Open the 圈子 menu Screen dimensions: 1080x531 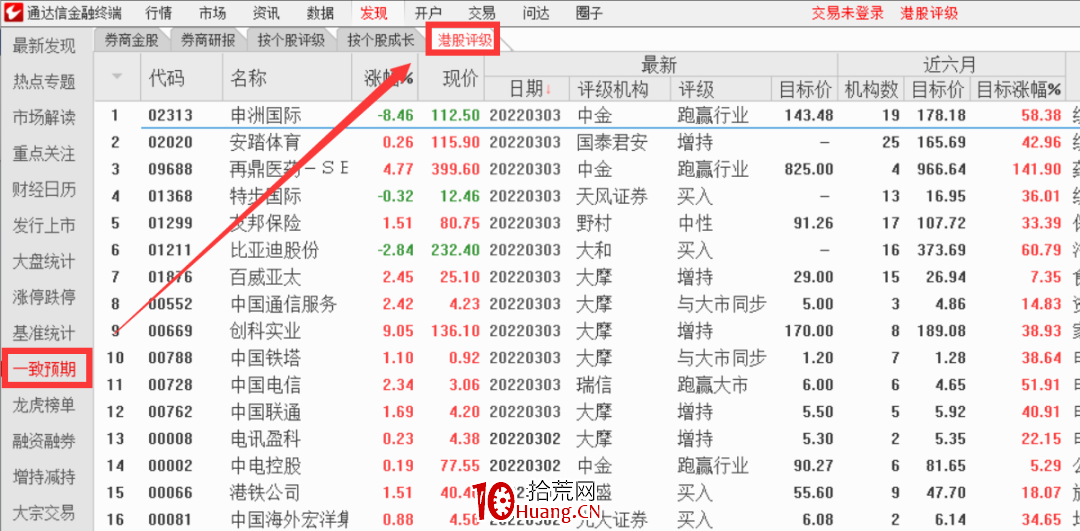point(589,12)
